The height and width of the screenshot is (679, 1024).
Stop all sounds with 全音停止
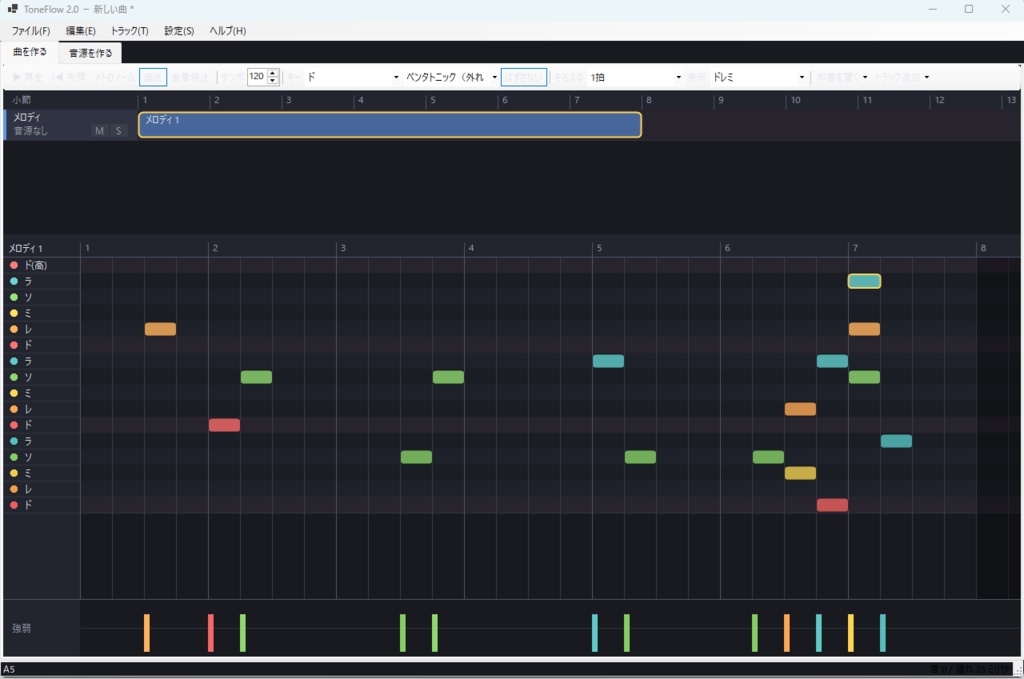pyautogui.click(x=190, y=77)
